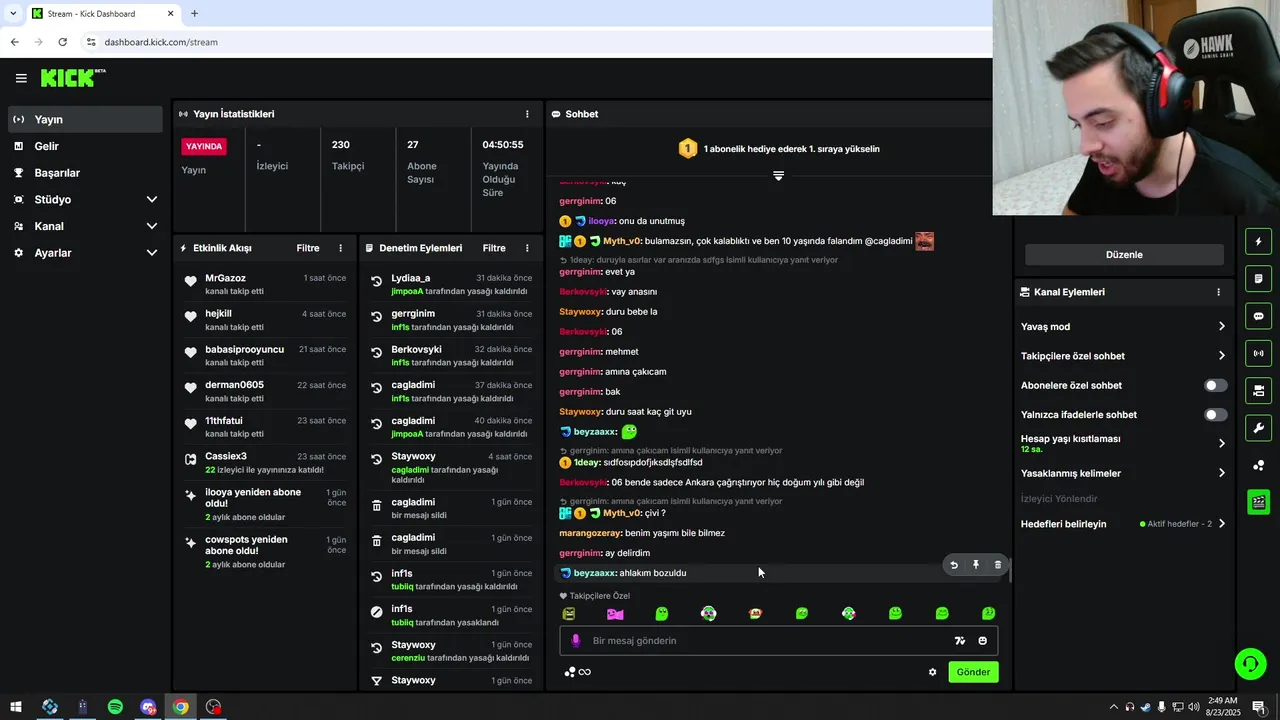Click the three-dots icon above the green clapperboard
1280x720 pixels.
[1258, 465]
